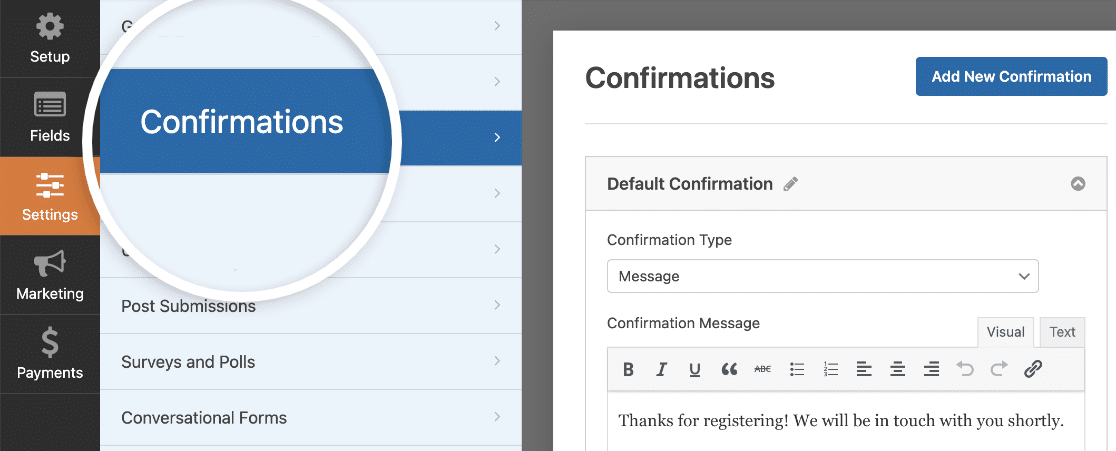Apply strikethrough formatting
Image resolution: width=1116 pixels, height=451 pixels.
(762, 369)
